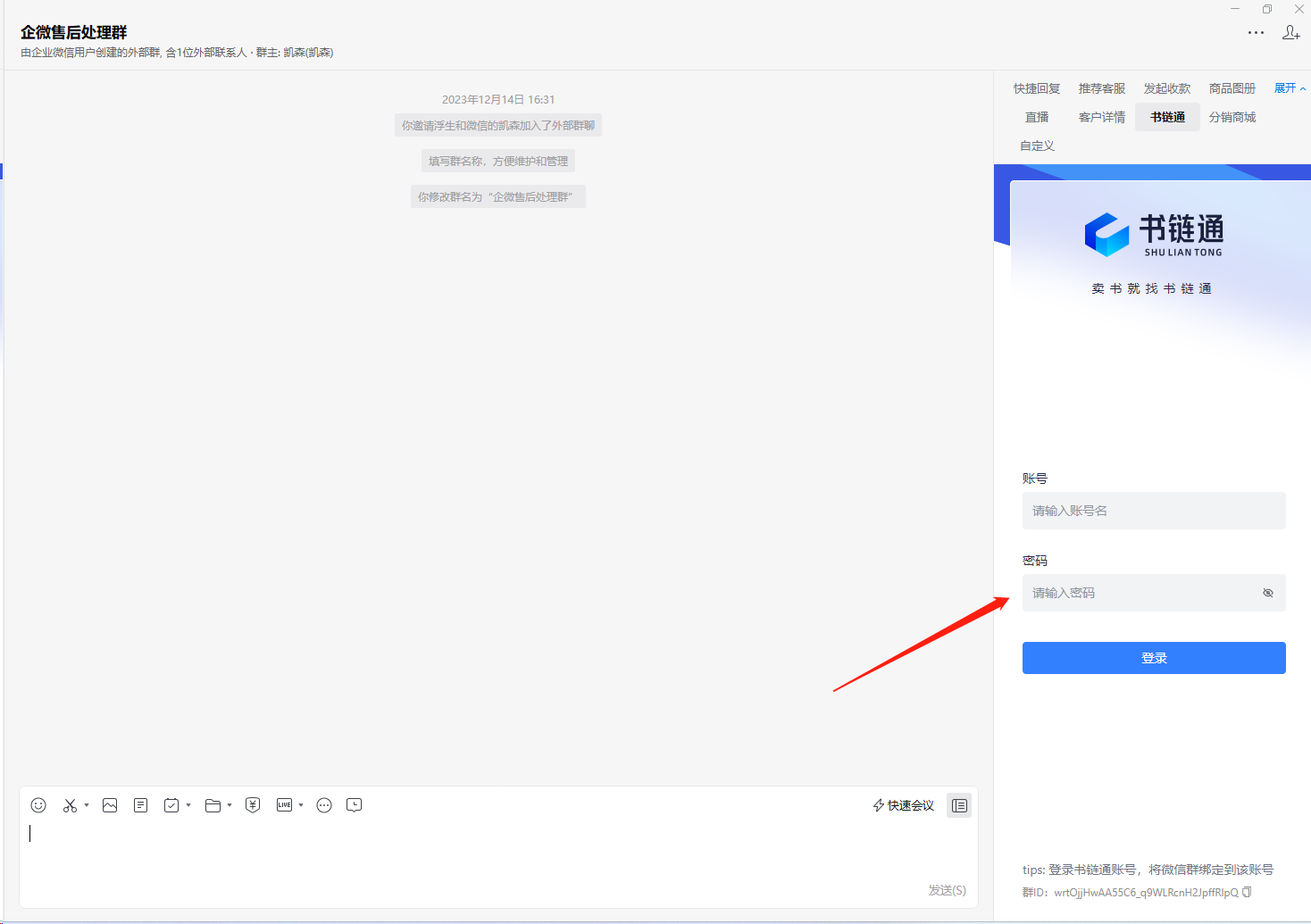The image size is (1311, 924).
Task: Select the screenshot scissors tool
Action: click(x=70, y=805)
